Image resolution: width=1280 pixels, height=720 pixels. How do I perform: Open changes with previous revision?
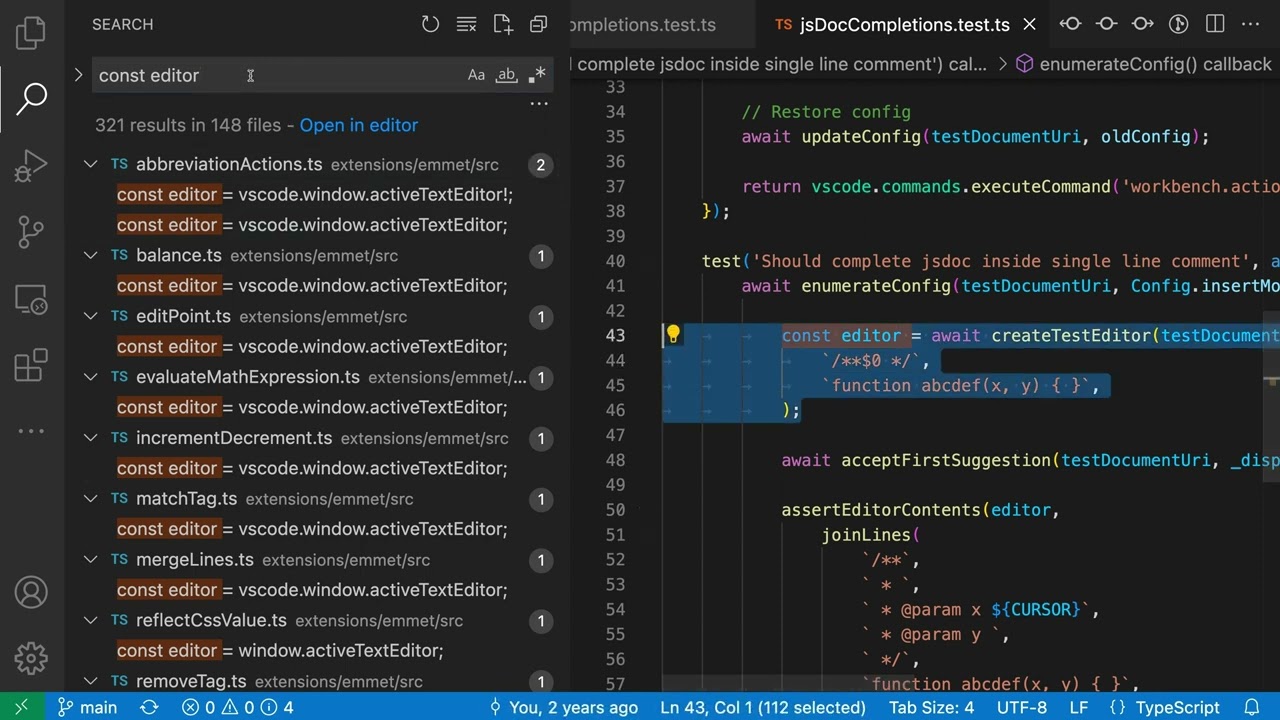tap(1070, 24)
